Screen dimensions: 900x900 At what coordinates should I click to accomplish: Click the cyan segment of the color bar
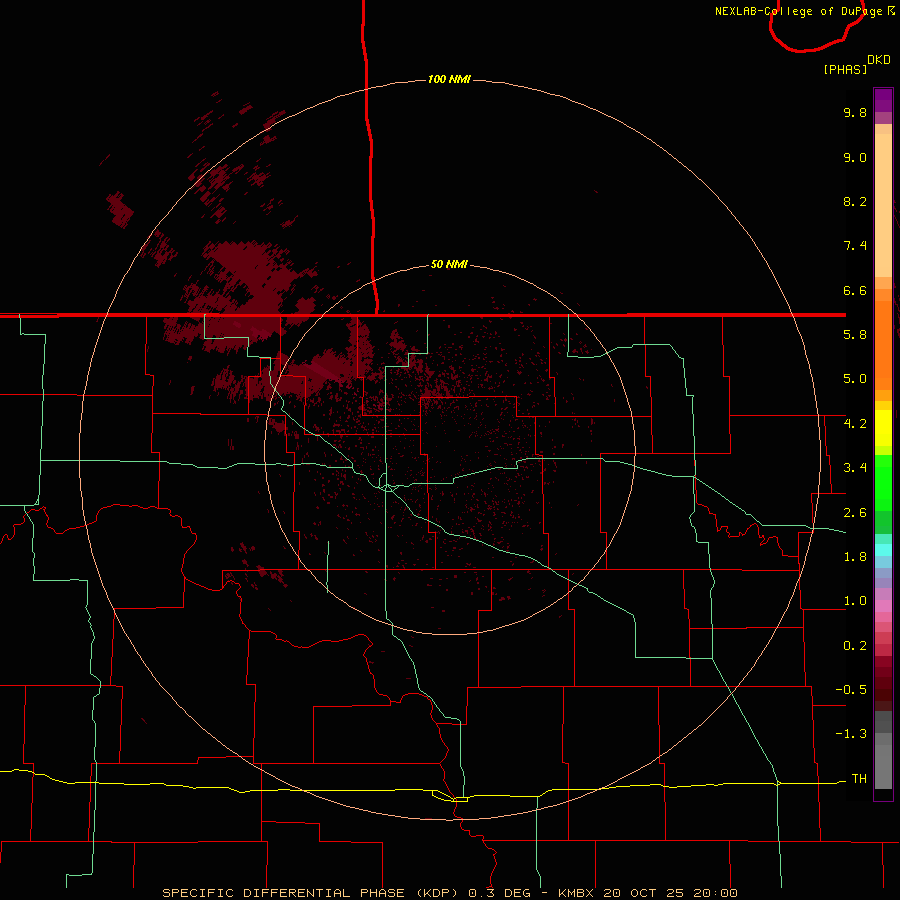[883, 550]
